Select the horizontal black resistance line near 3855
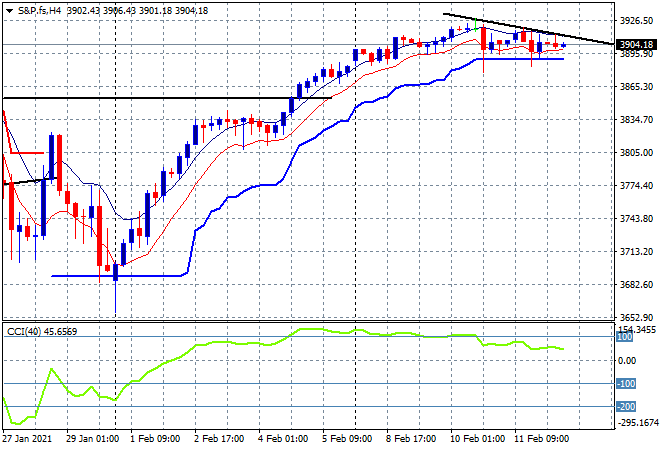The image size is (660, 450). pyautogui.click(x=168, y=98)
